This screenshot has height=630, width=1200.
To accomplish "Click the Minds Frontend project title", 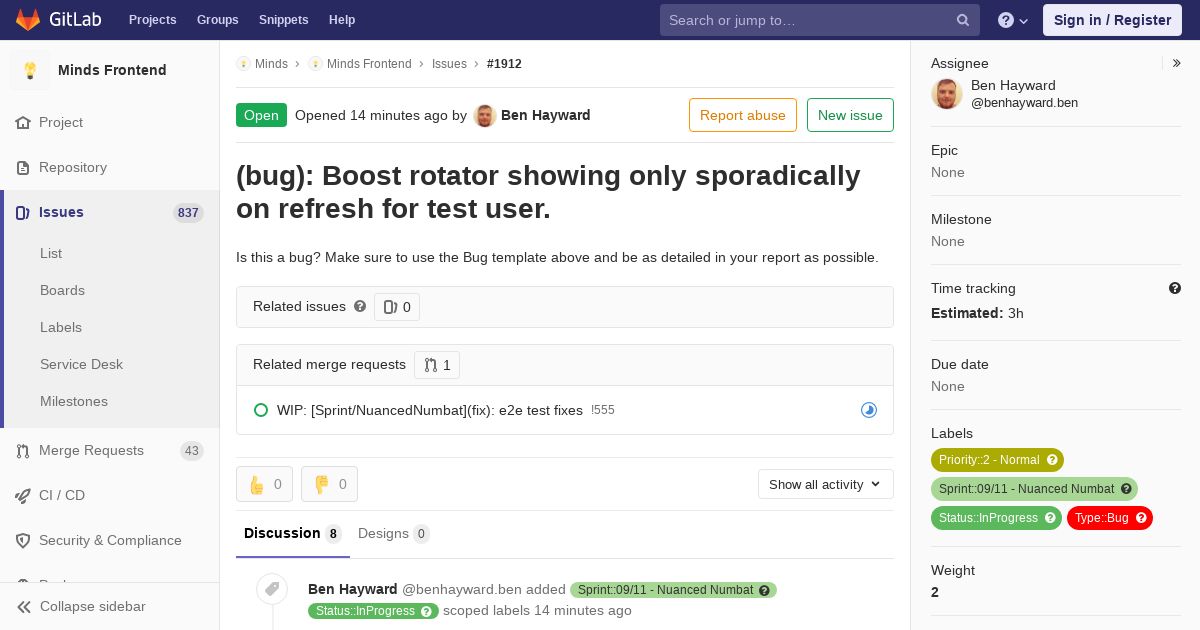I will coord(112,70).
